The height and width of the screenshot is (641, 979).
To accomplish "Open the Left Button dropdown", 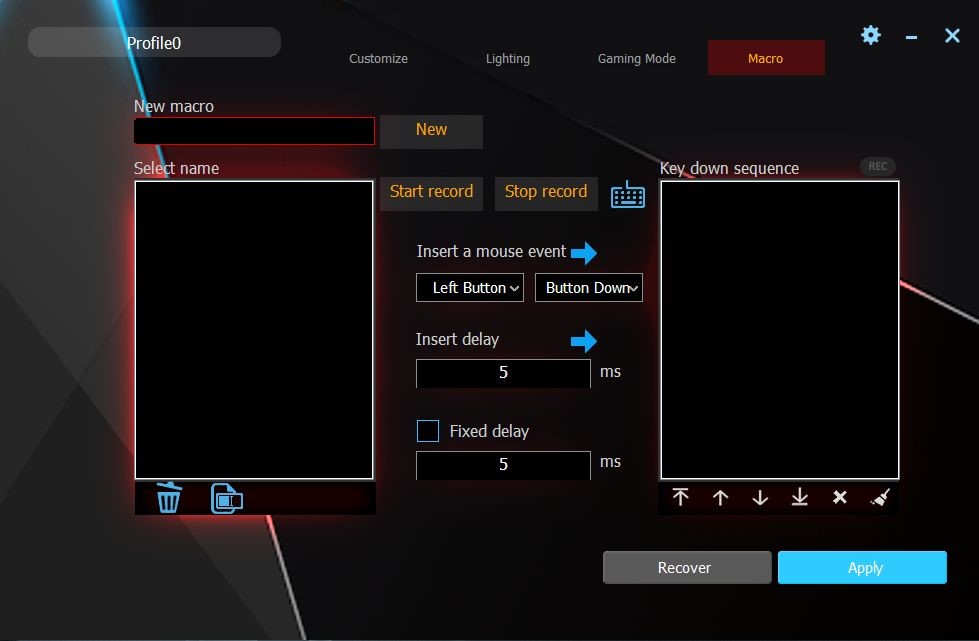I will click(x=470, y=288).
